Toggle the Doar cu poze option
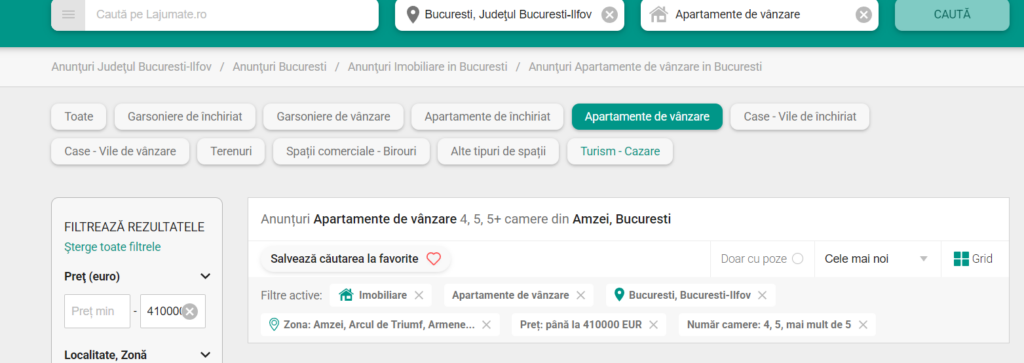The image size is (1024, 363). click(x=797, y=259)
